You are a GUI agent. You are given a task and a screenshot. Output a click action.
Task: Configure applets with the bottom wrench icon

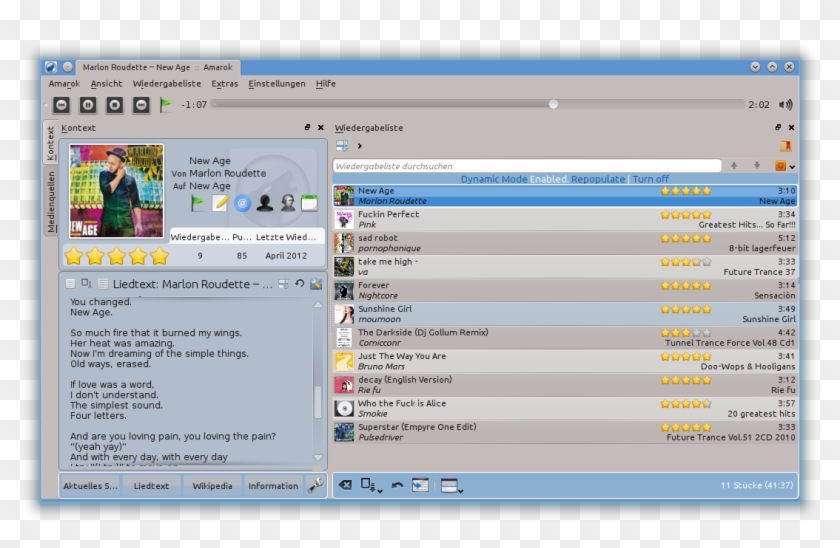(x=316, y=485)
